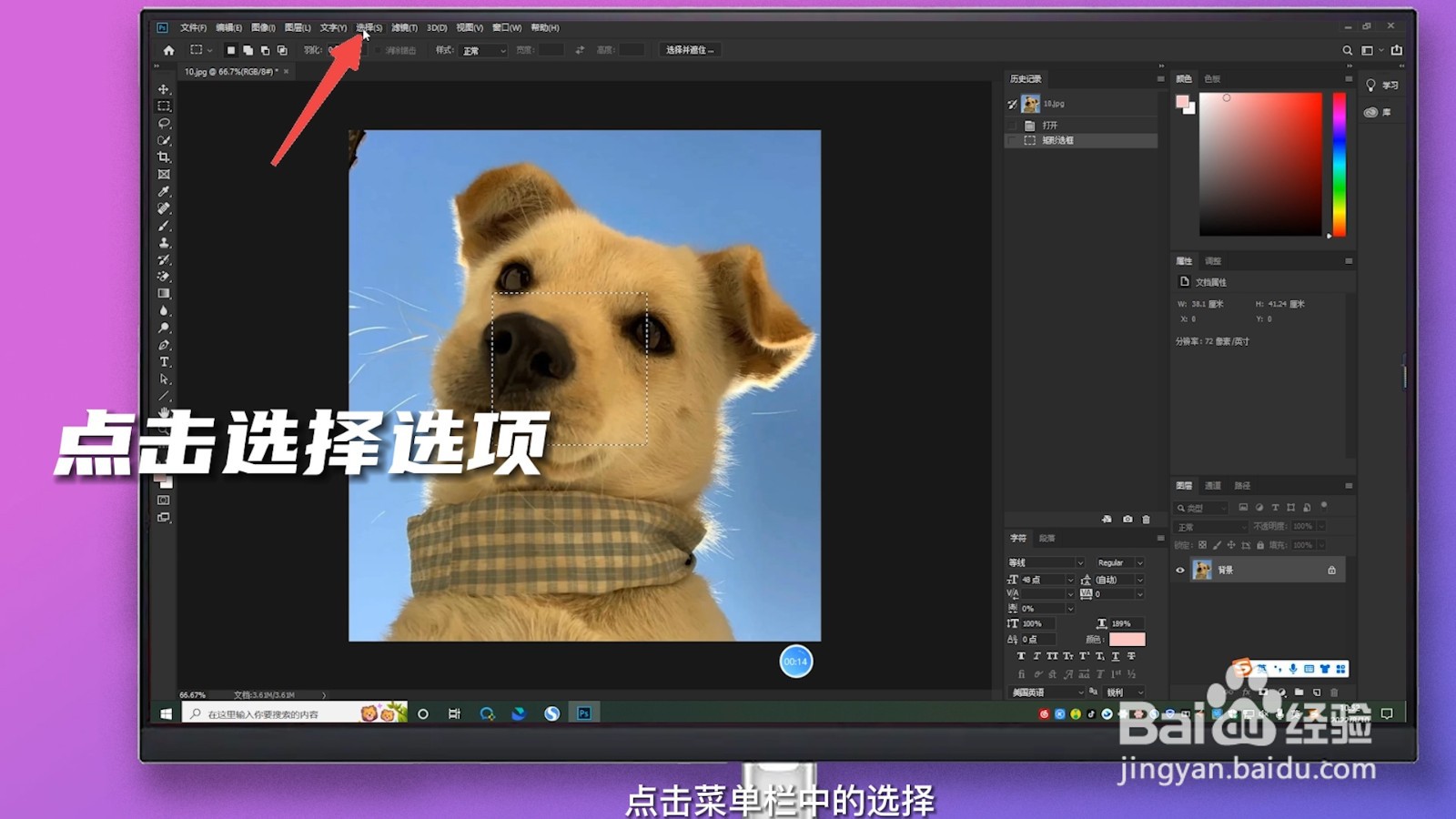
Task: Open language 美国英语 dropdown
Action: pyautogui.click(x=1047, y=693)
